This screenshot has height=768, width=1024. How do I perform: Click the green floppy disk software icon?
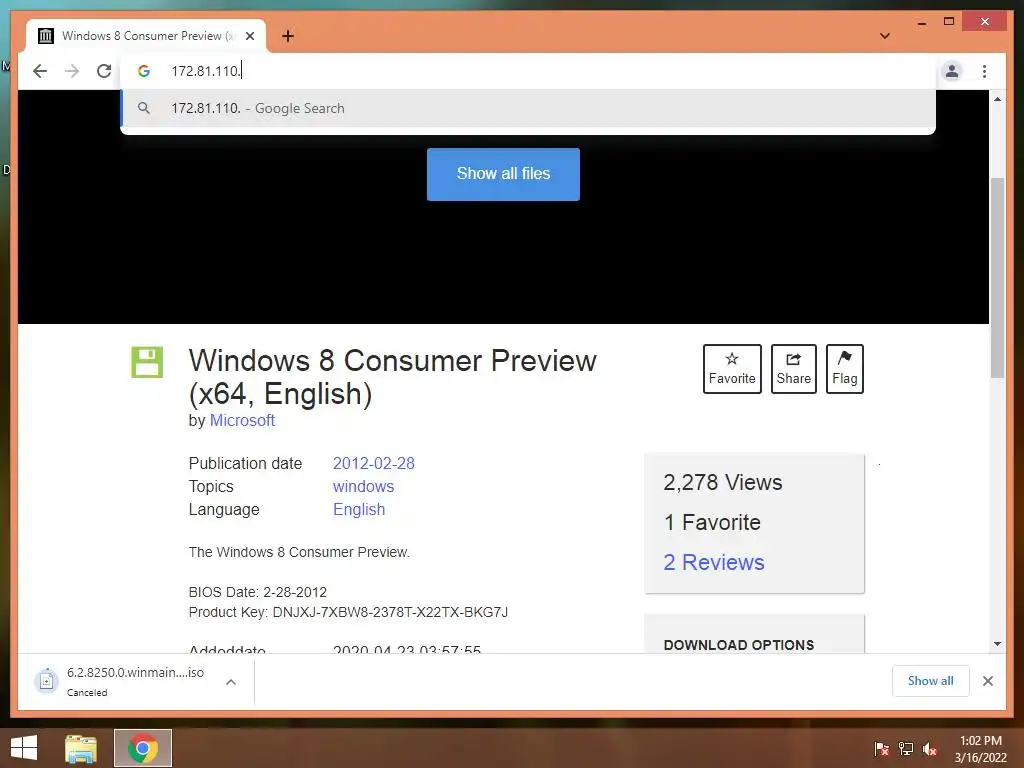coord(147,362)
